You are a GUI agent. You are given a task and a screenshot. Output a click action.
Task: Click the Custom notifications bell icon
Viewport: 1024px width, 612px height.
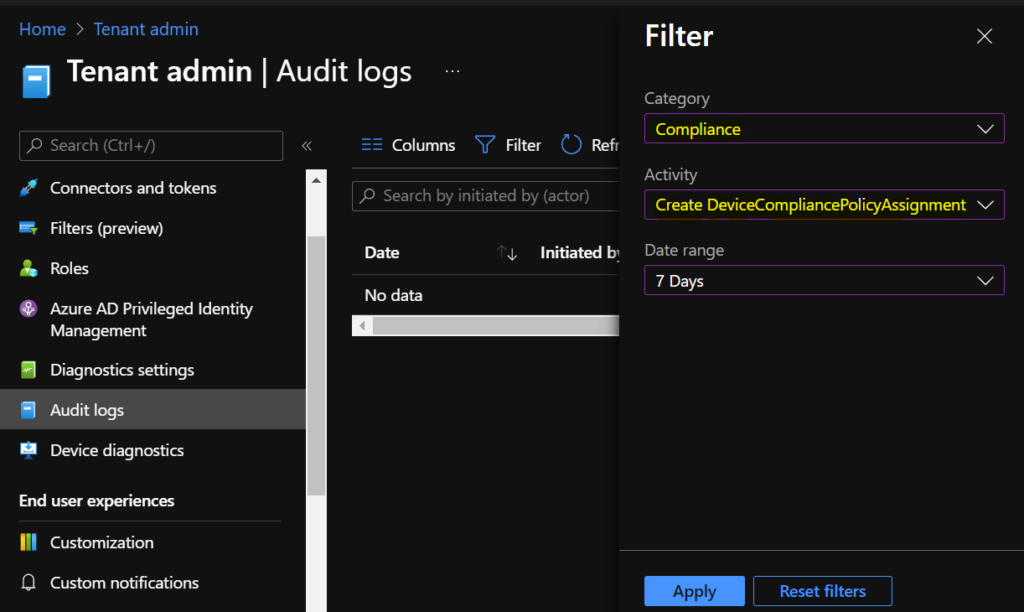[28, 583]
